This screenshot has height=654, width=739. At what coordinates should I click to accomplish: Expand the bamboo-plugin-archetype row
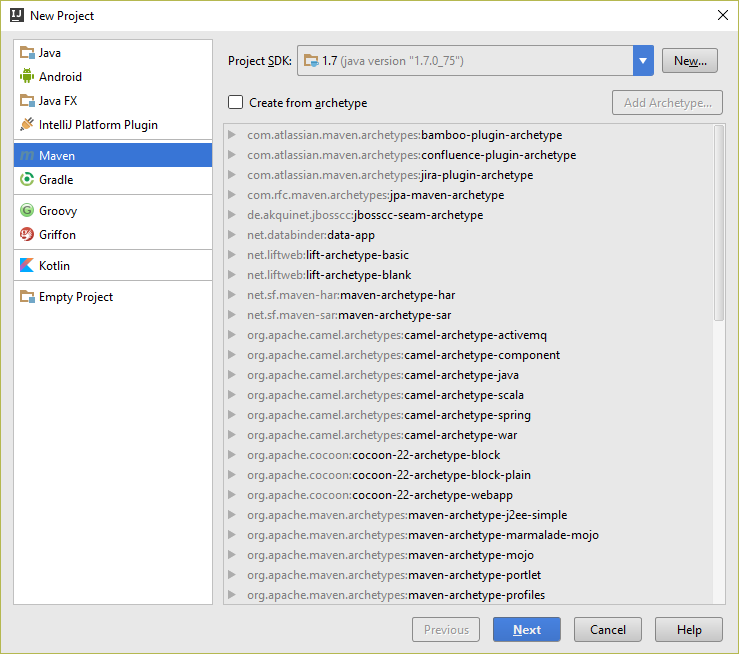coord(232,135)
